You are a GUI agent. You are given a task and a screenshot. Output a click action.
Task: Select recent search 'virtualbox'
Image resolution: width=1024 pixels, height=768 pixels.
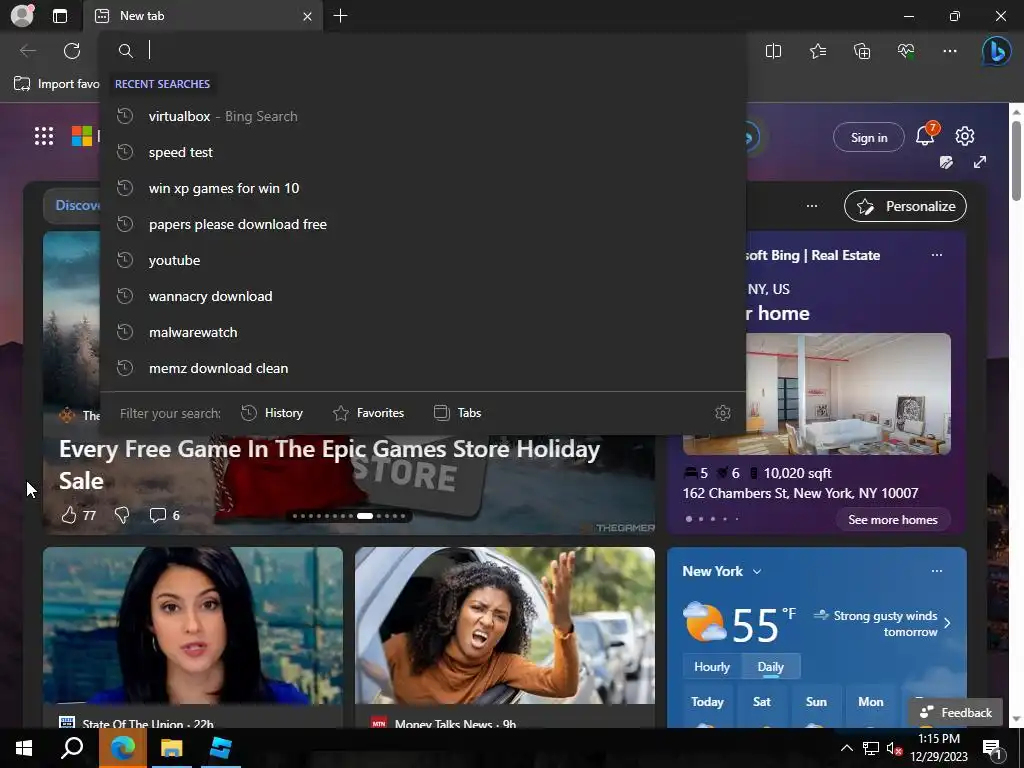tap(423, 116)
